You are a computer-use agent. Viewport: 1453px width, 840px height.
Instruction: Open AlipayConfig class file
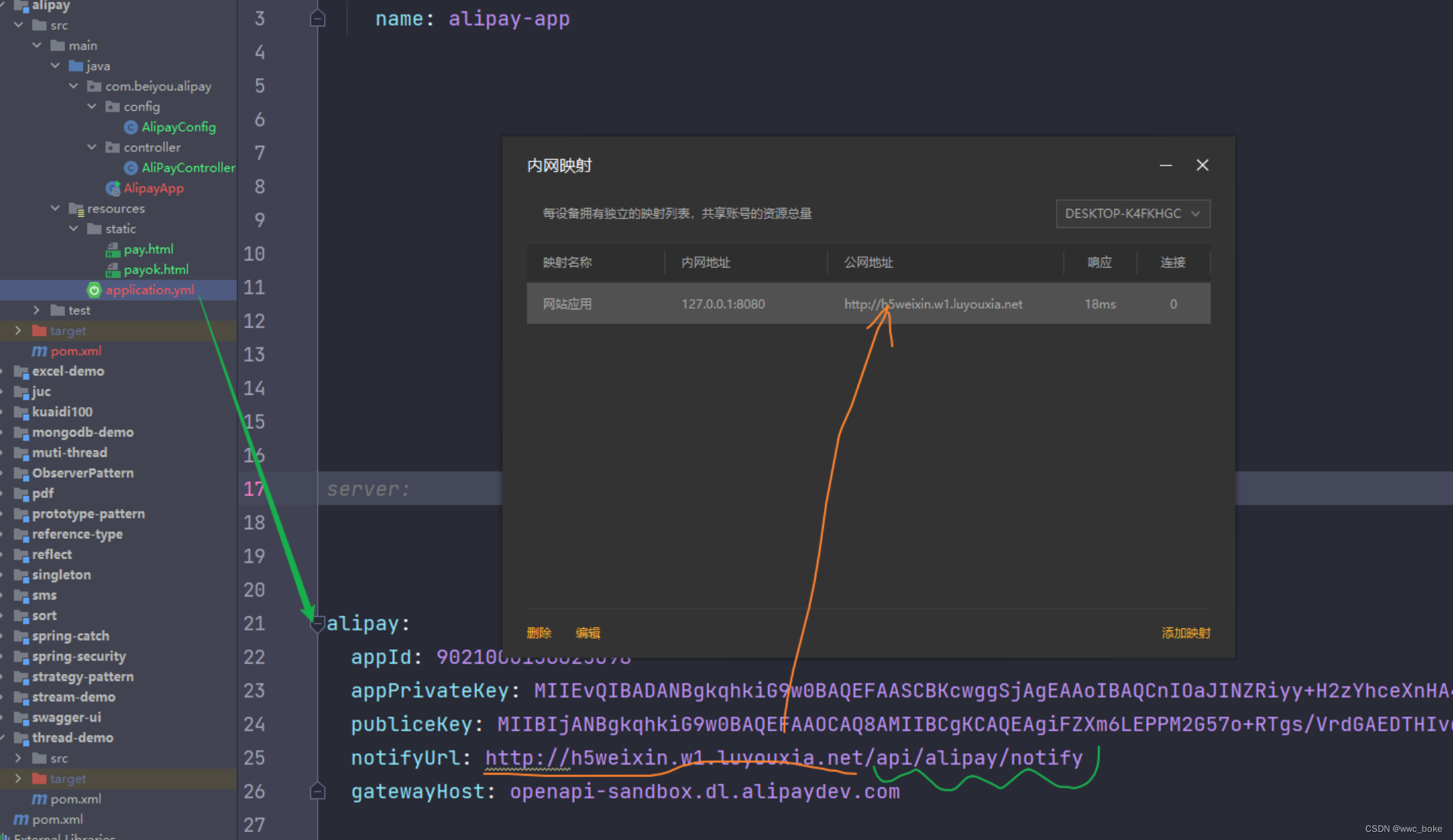(x=178, y=127)
